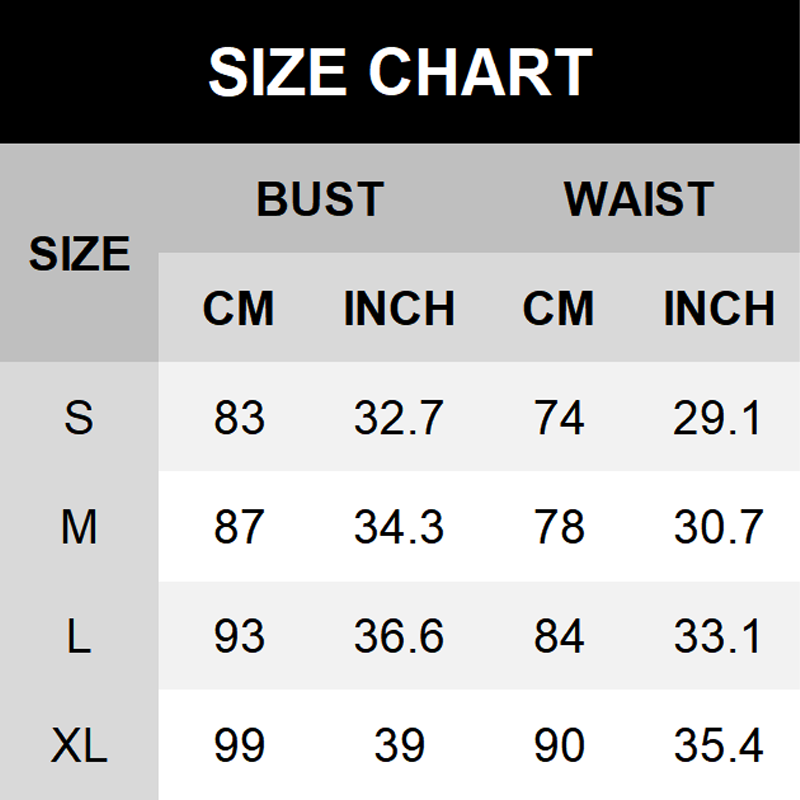Click the INCH subheader under WAIST

click(719, 309)
